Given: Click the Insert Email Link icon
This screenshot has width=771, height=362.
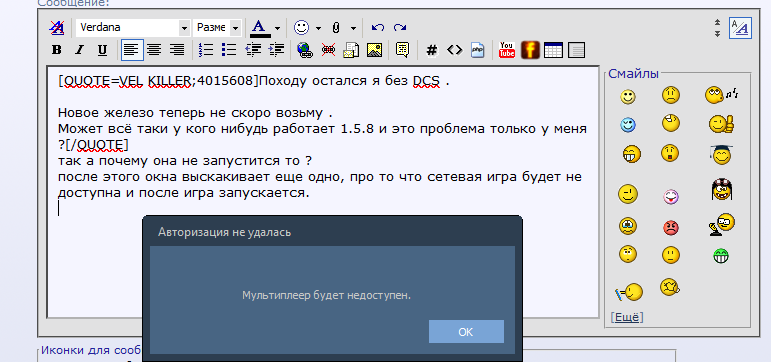Looking at the screenshot, I should click(351, 50).
